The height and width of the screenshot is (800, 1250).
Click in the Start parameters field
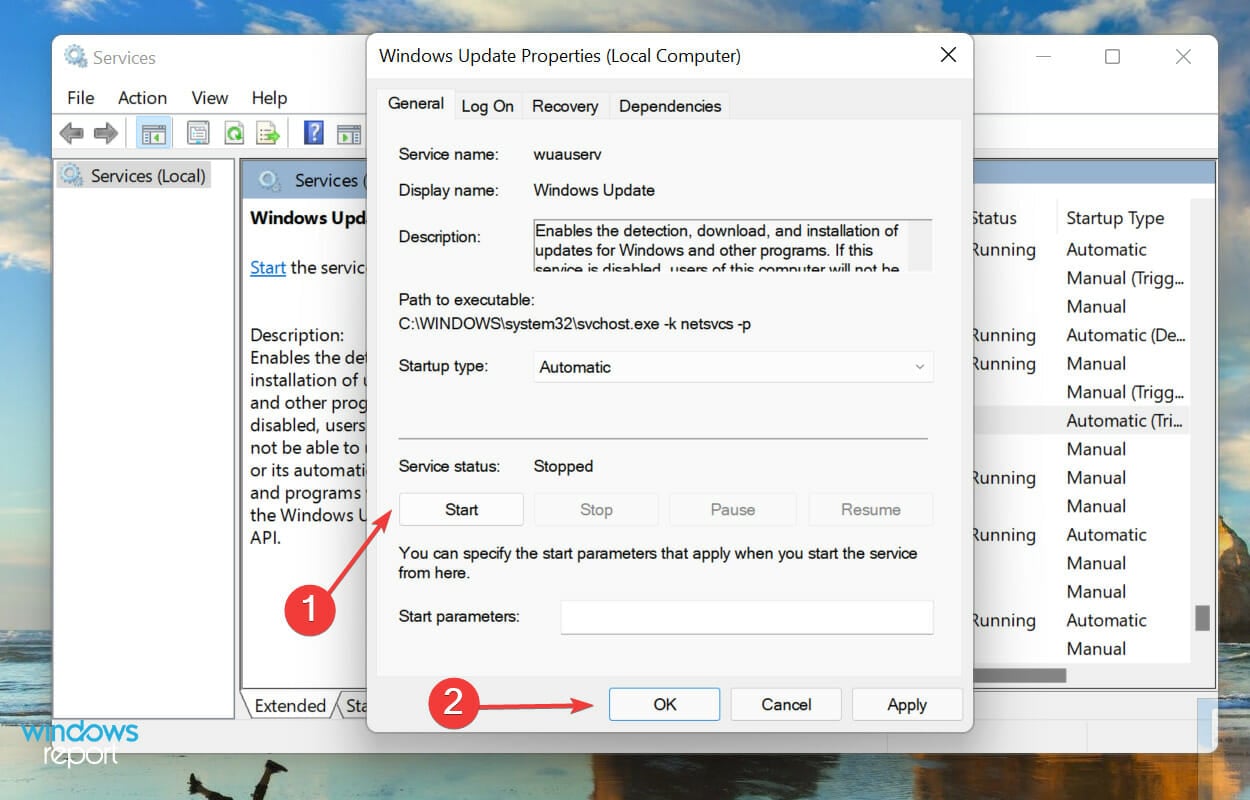click(x=746, y=617)
